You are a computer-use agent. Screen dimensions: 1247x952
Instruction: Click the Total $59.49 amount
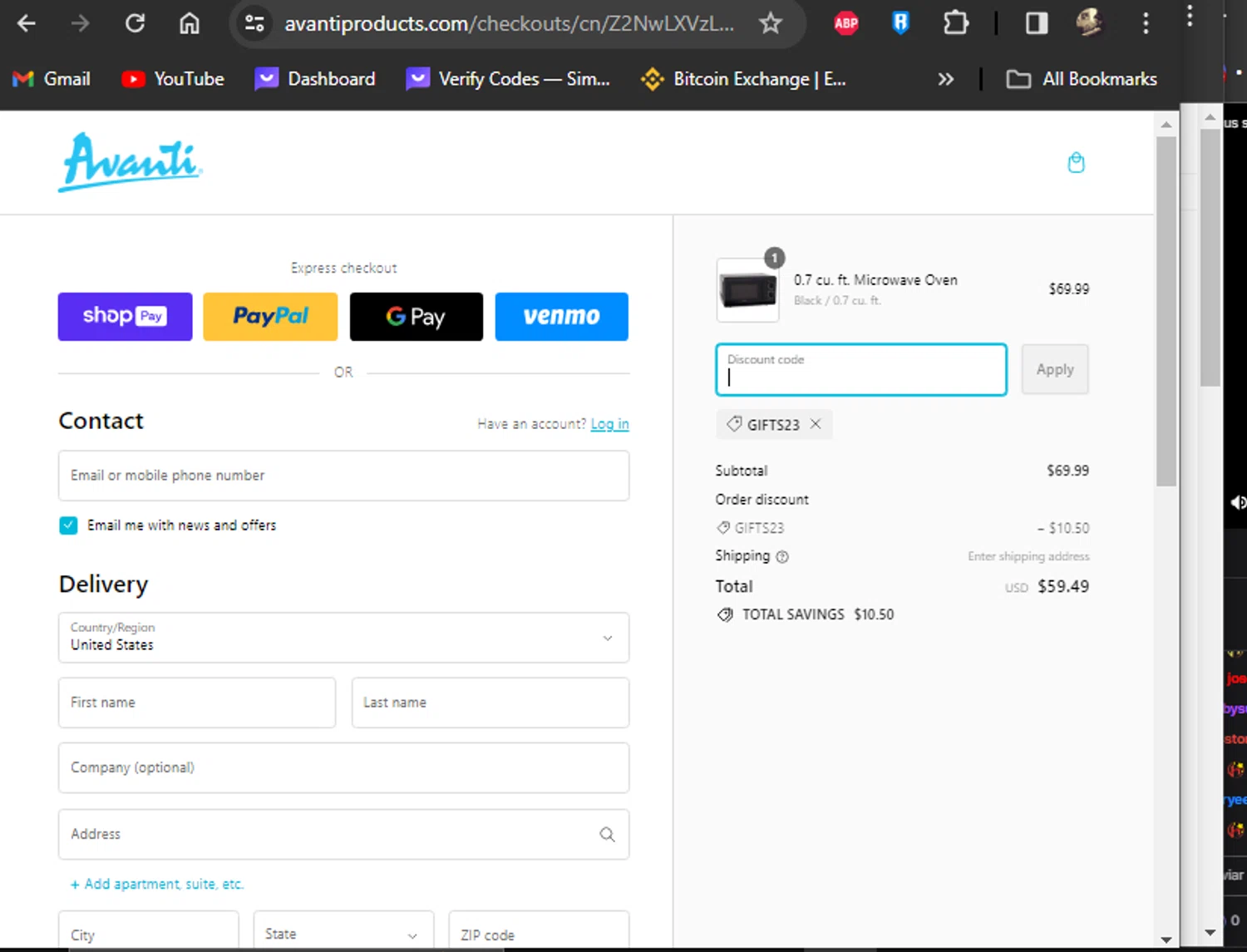coord(1063,586)
